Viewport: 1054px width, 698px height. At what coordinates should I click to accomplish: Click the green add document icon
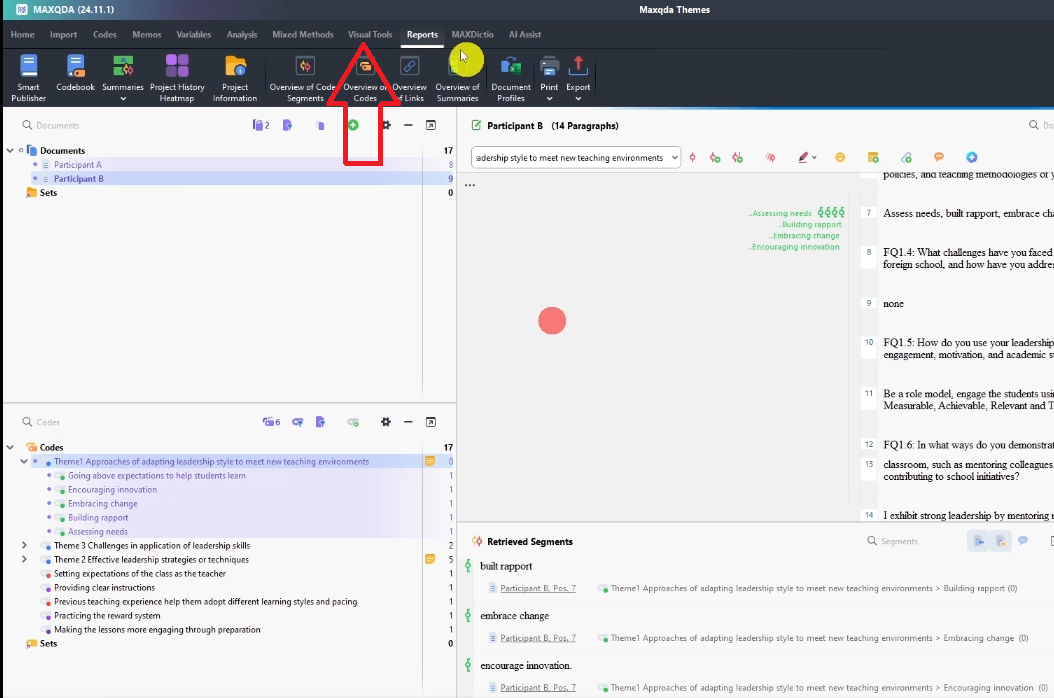353,125
